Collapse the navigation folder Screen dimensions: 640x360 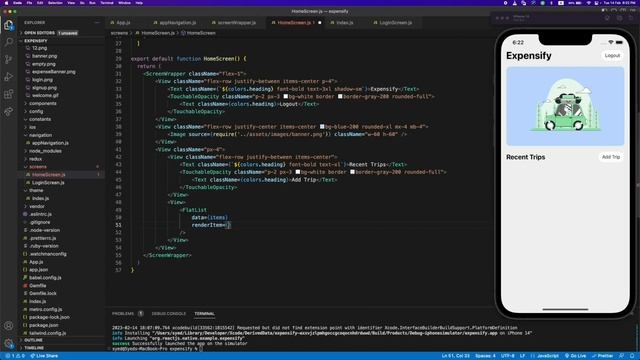40,135
